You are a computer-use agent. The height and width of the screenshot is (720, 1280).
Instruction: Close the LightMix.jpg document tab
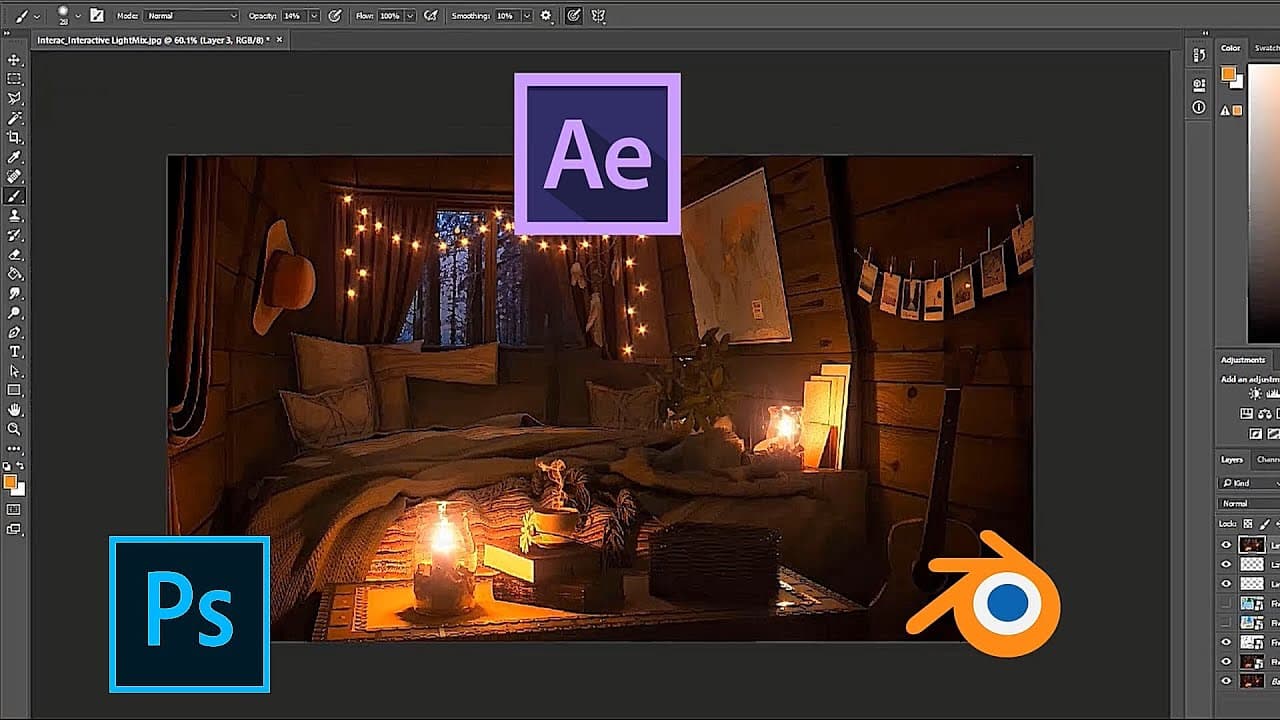click(279, 40)
